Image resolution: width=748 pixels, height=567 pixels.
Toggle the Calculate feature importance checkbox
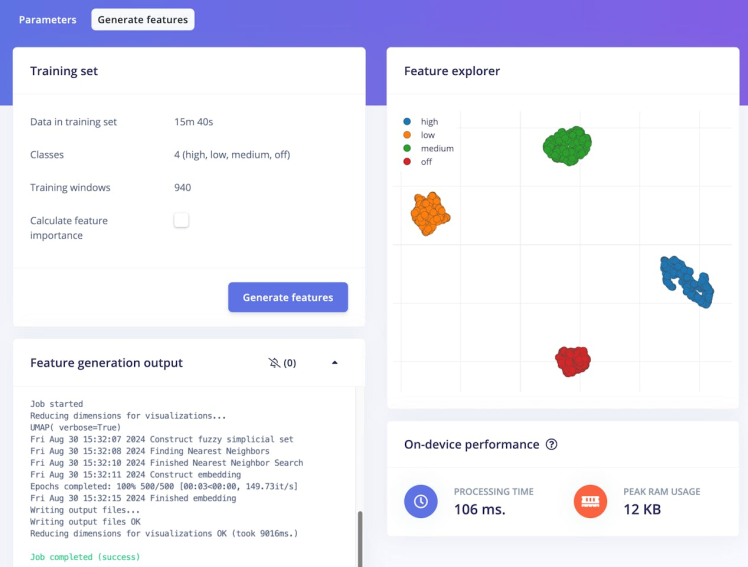[181, 220]
